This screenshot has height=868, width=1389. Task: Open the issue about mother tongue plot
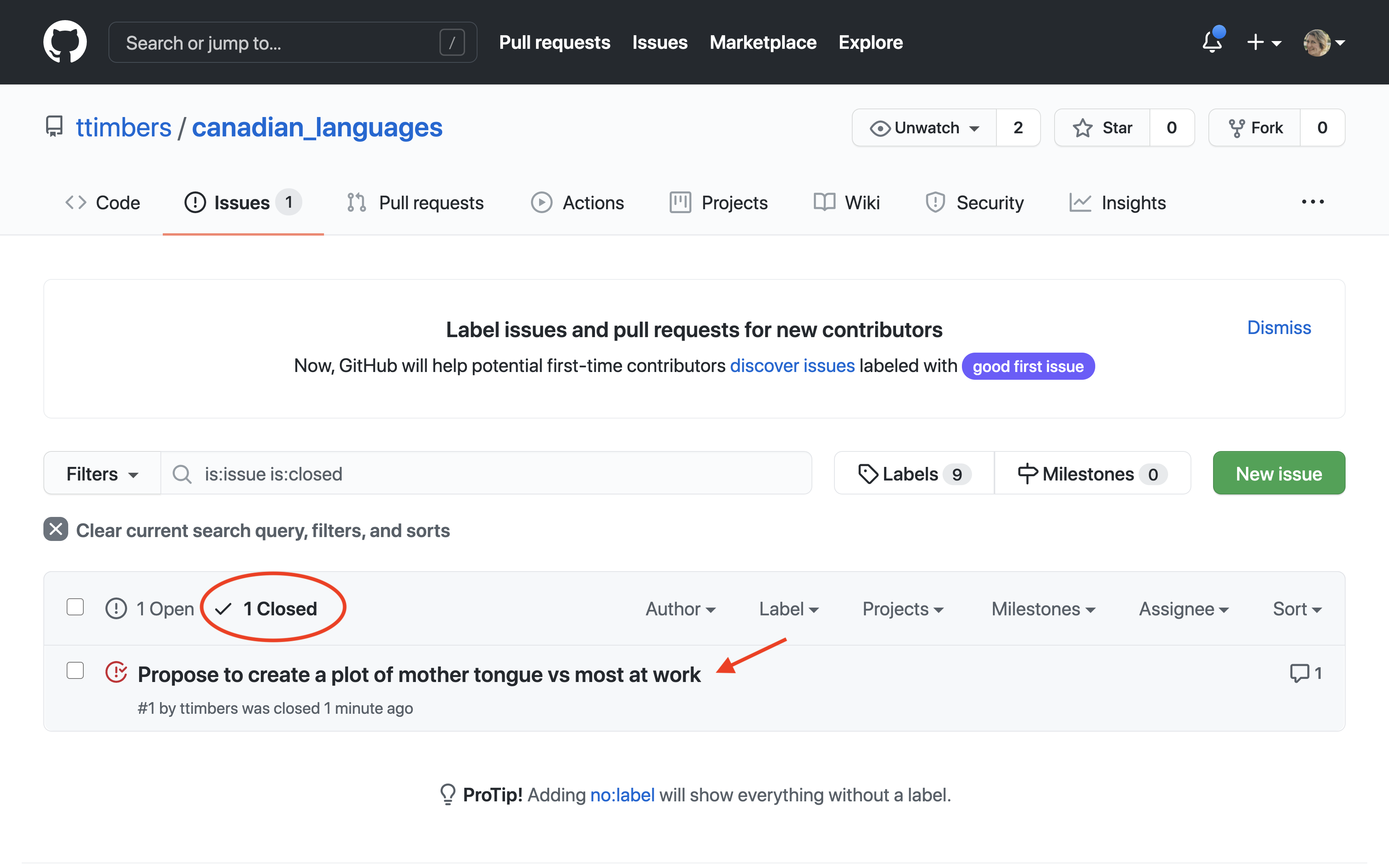(x=419, y=674)
